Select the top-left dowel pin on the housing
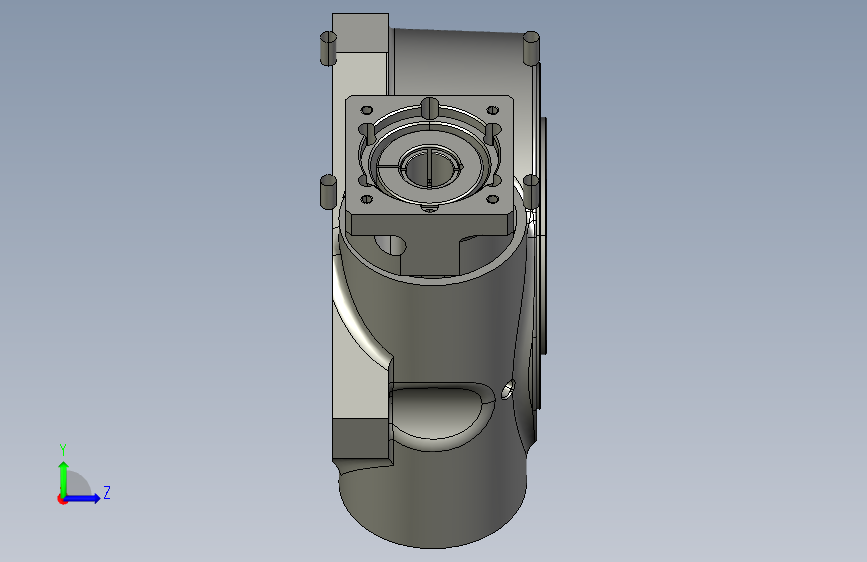The width and height of the screenshot is (867, 562). 328,48
